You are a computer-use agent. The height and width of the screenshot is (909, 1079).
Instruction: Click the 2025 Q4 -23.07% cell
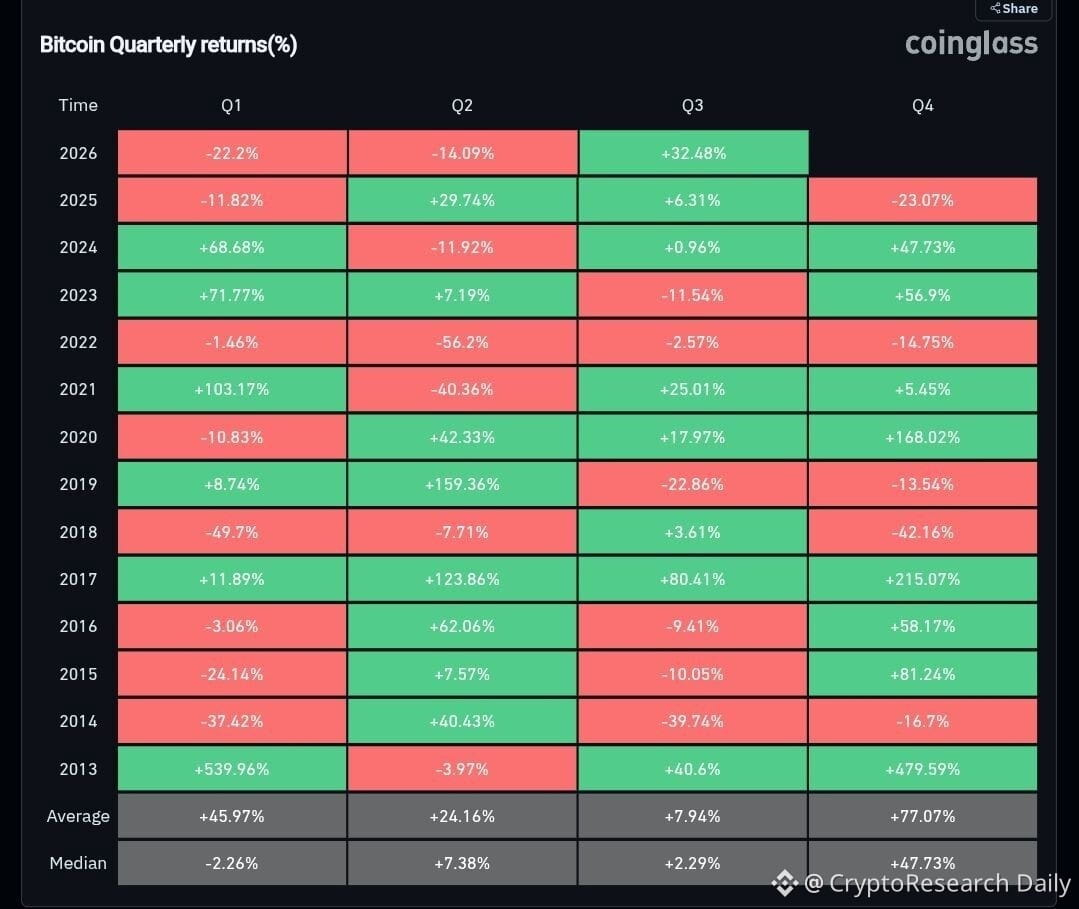(x=923, y=200)
